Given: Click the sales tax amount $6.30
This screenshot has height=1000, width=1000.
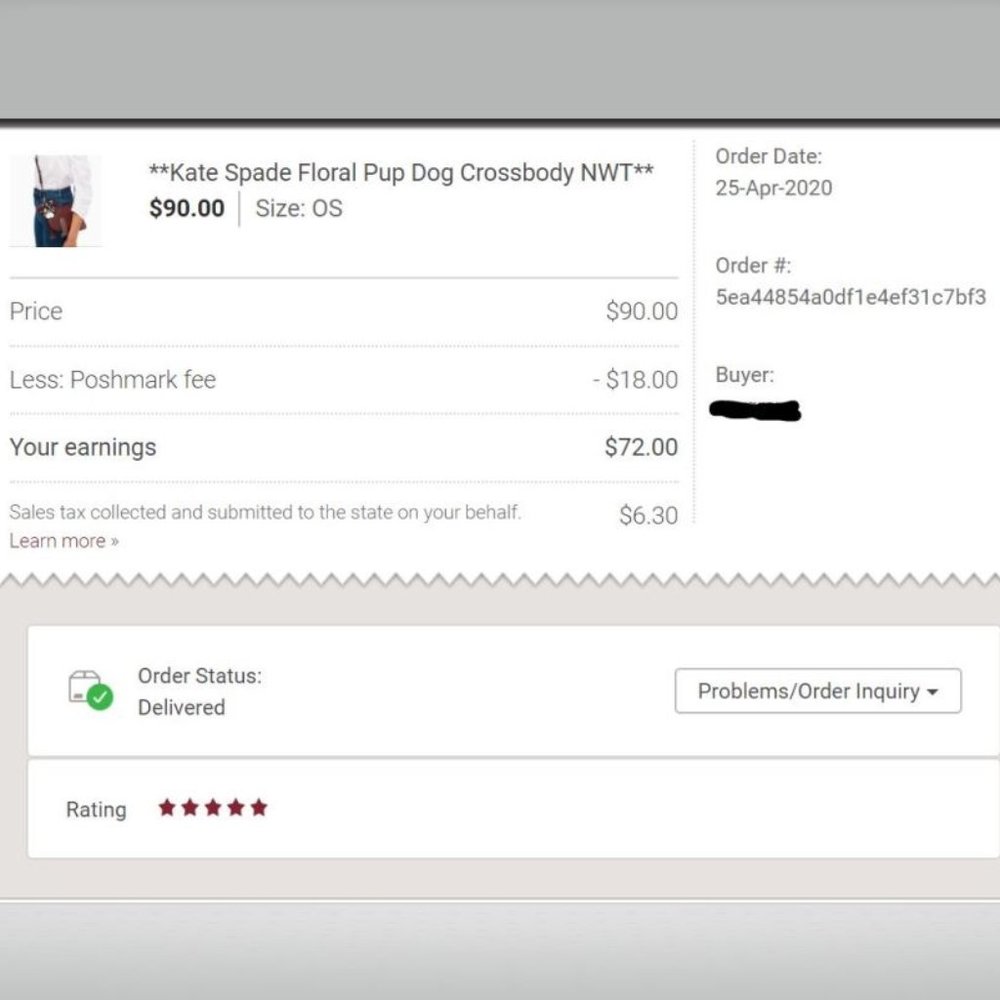Looking at the screenshot, I should [x=648, y=515].
